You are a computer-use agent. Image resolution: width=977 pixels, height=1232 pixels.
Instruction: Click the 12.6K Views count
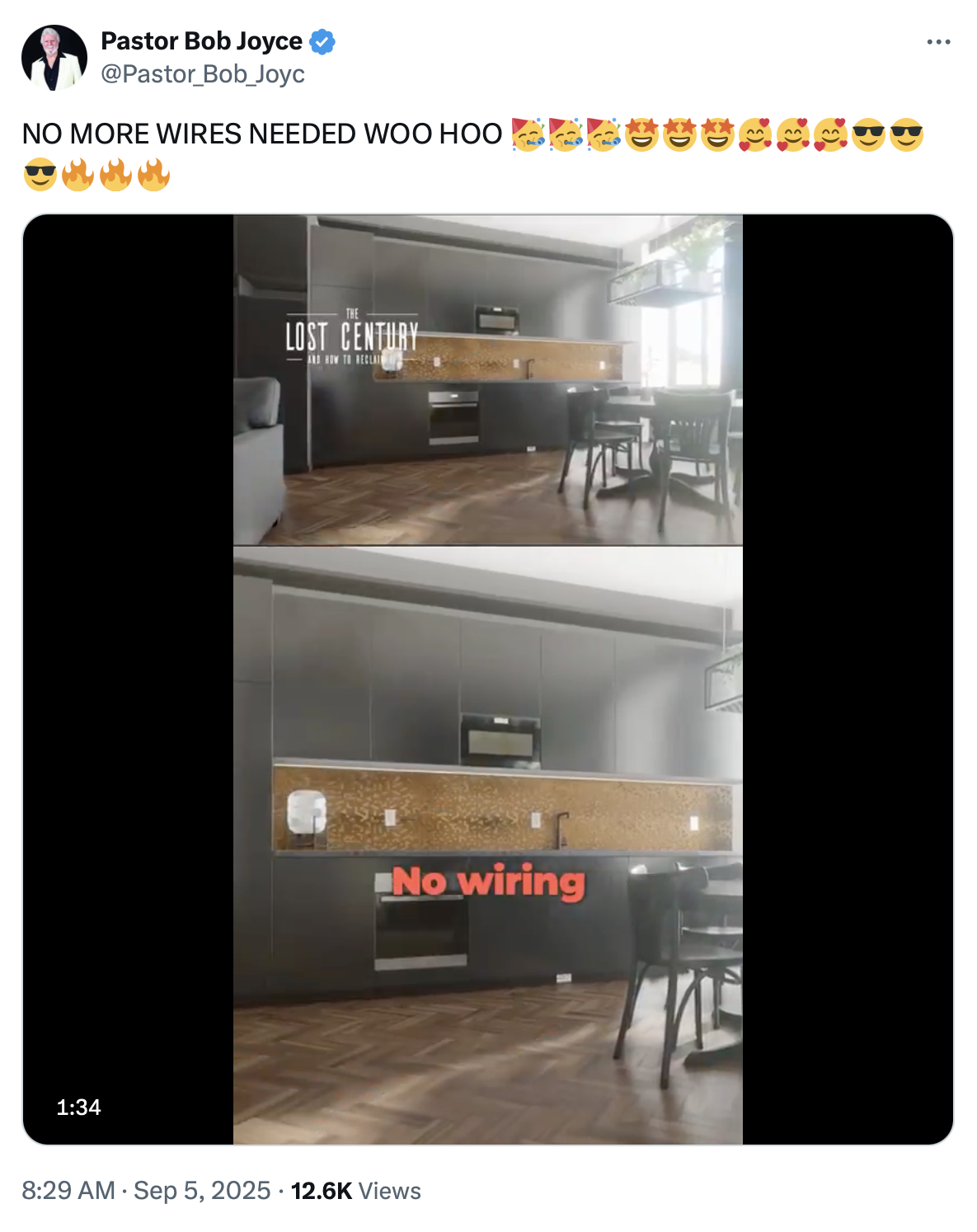(x=356, y=1191)
